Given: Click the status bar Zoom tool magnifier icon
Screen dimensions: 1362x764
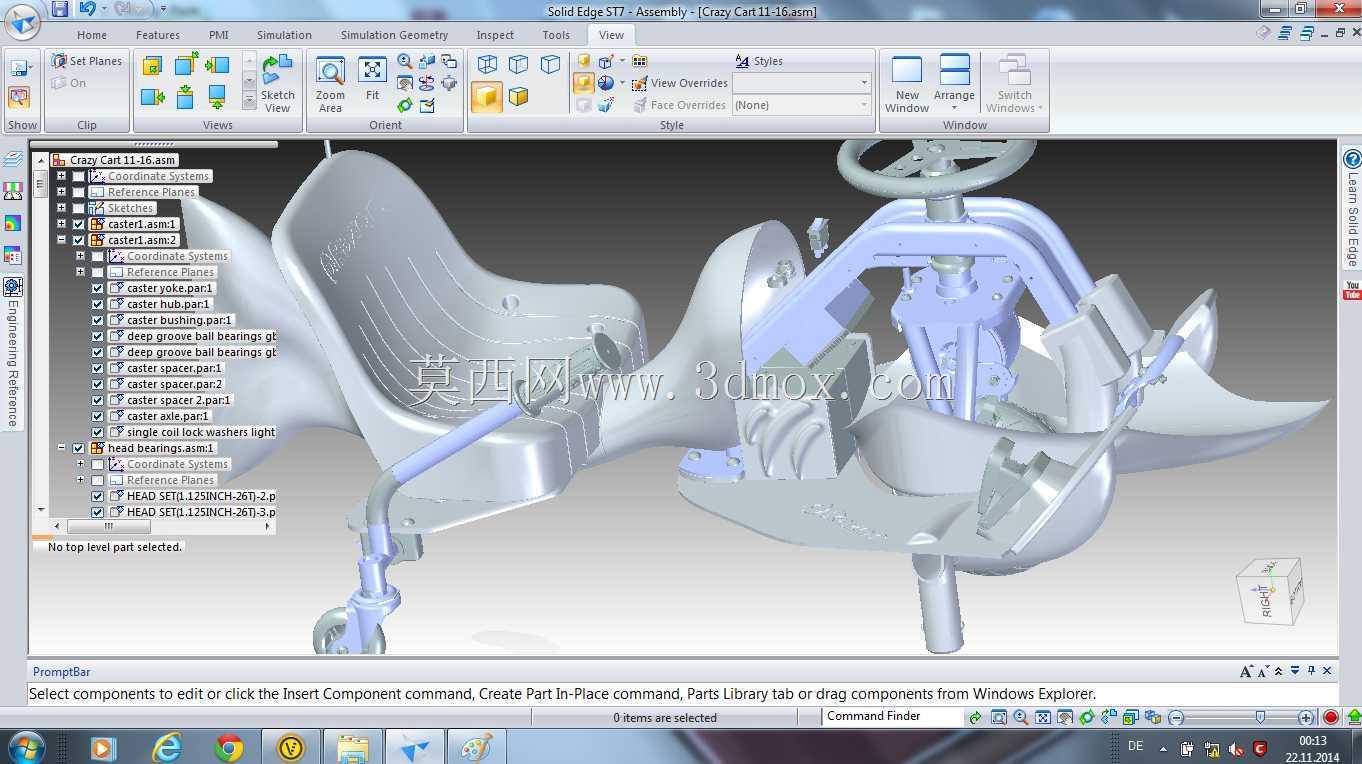Looking at the screenshot, I should [x=1021, y=717].
